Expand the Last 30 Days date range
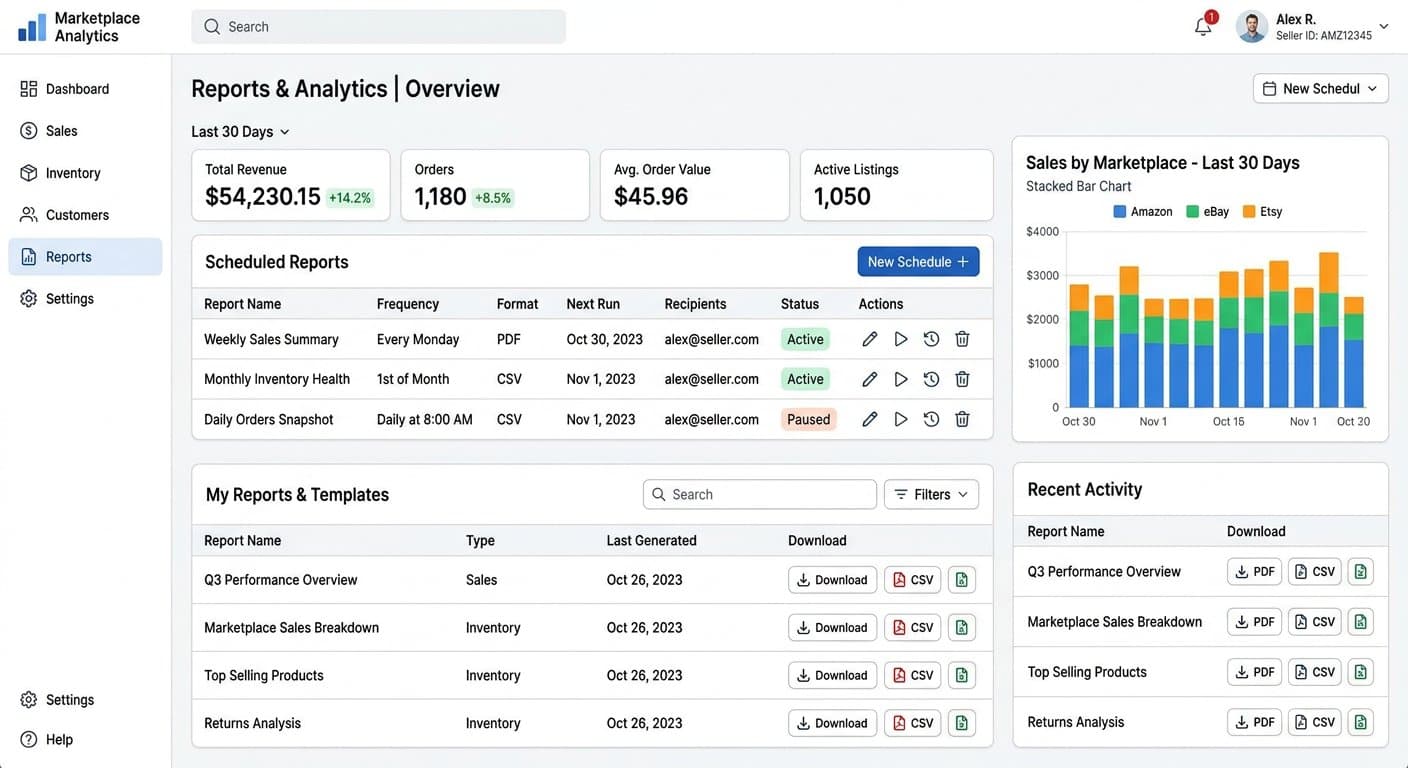The image size is (1408, 768). pos(240,132)
